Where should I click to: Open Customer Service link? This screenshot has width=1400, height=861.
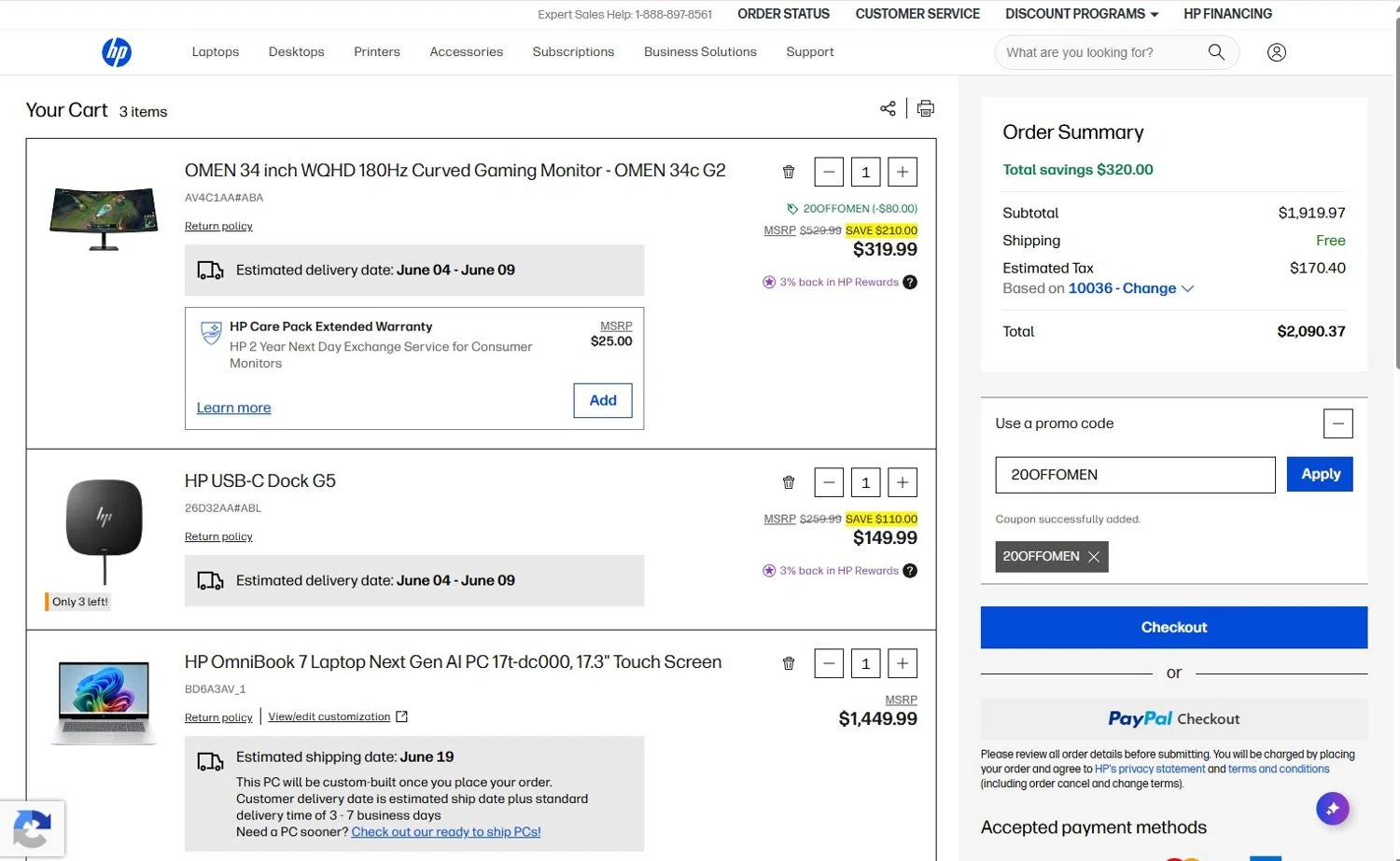(x=917, y=14)
